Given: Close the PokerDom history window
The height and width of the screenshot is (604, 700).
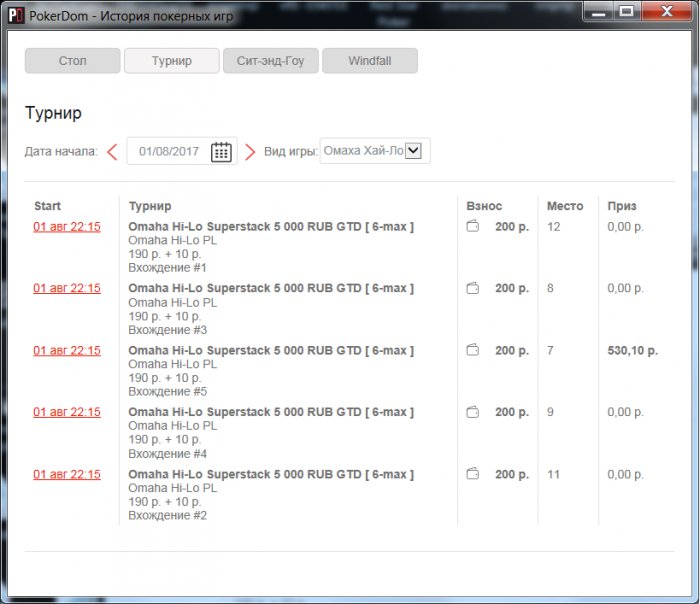Looking at the screenshot, I should pos(667,11).
